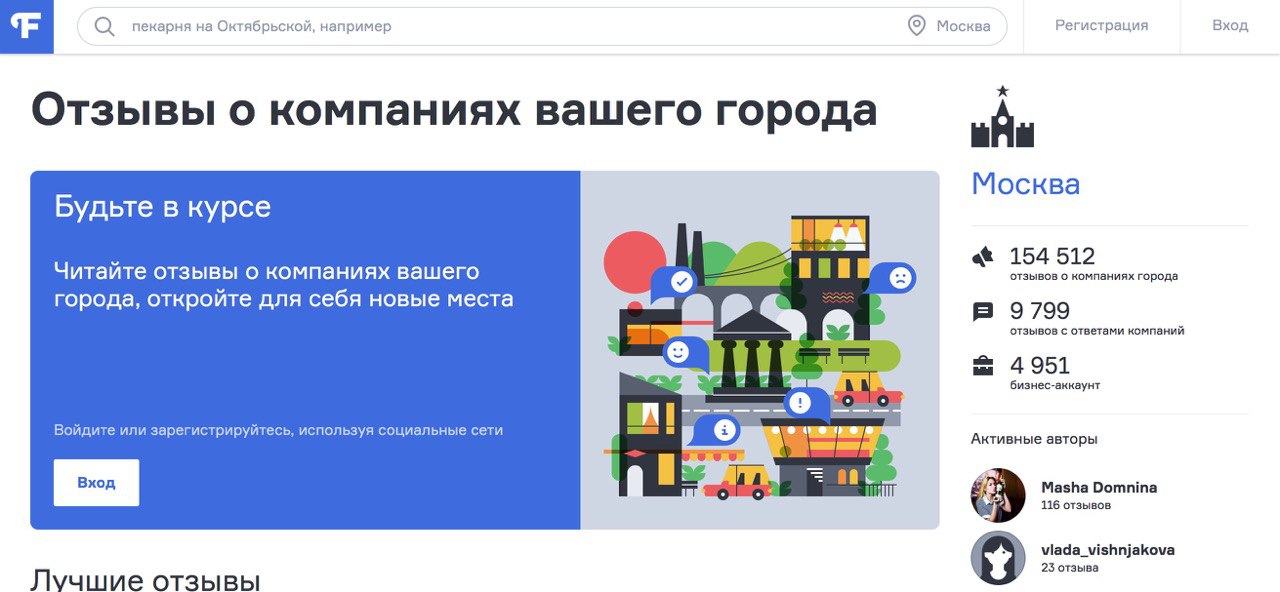Image resolution: width=1280 pixels, height=592 pixels.
Task: Click the white Вход button in banner
Action: [96, 482]
